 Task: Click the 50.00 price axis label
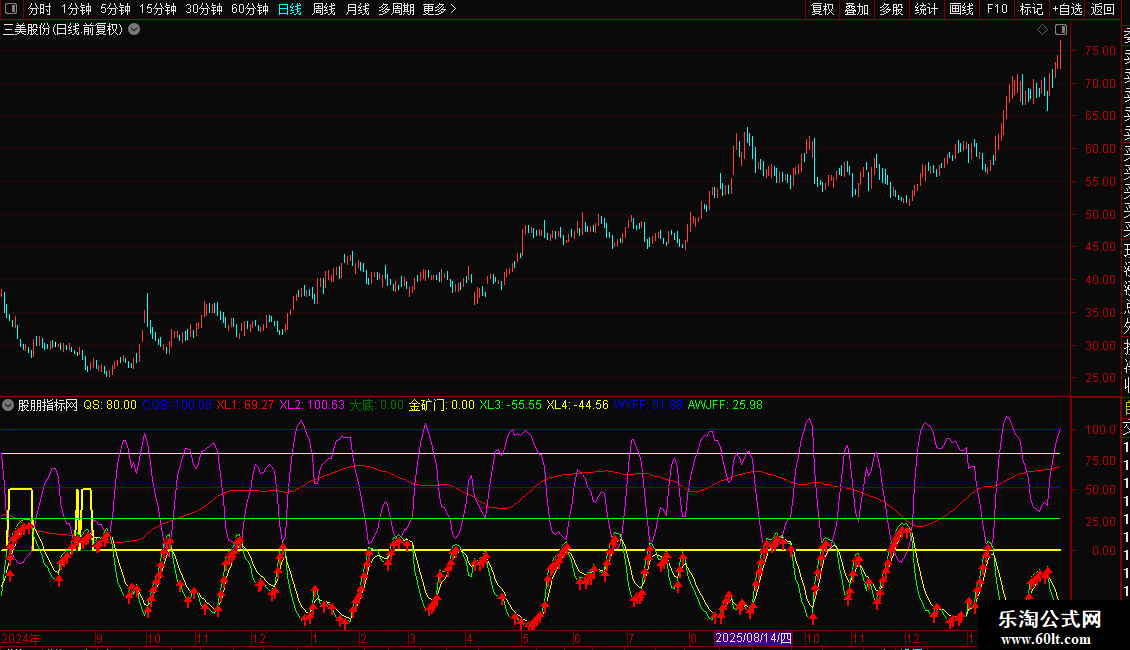click(1100, 215)
